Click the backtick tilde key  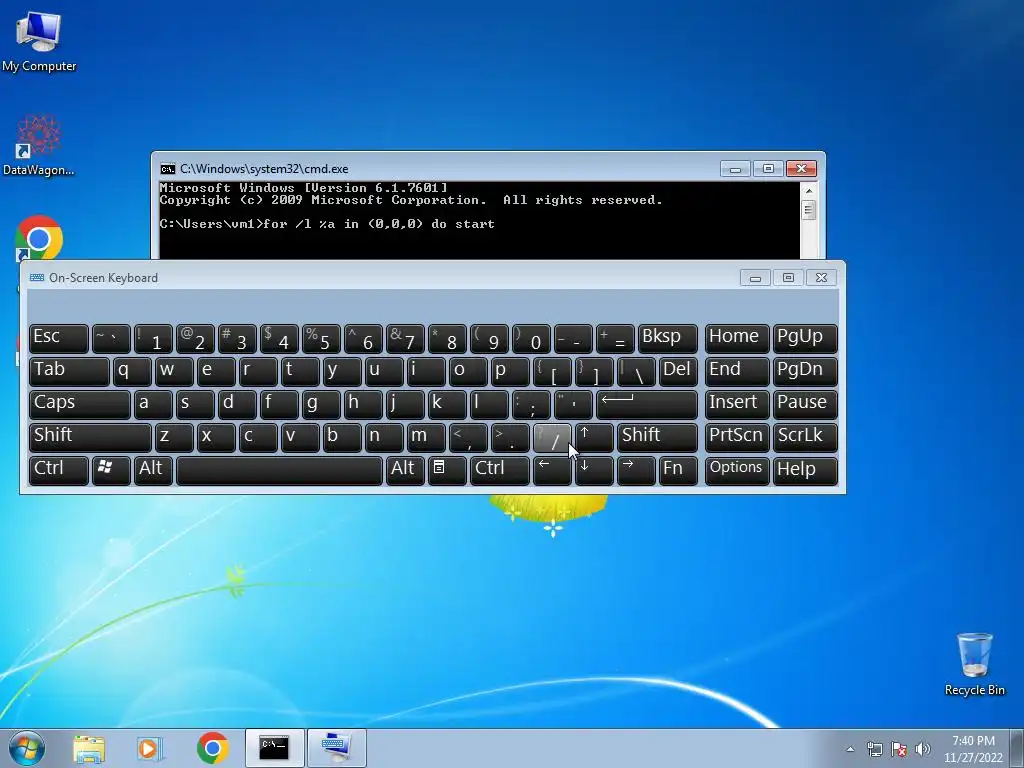111,338
